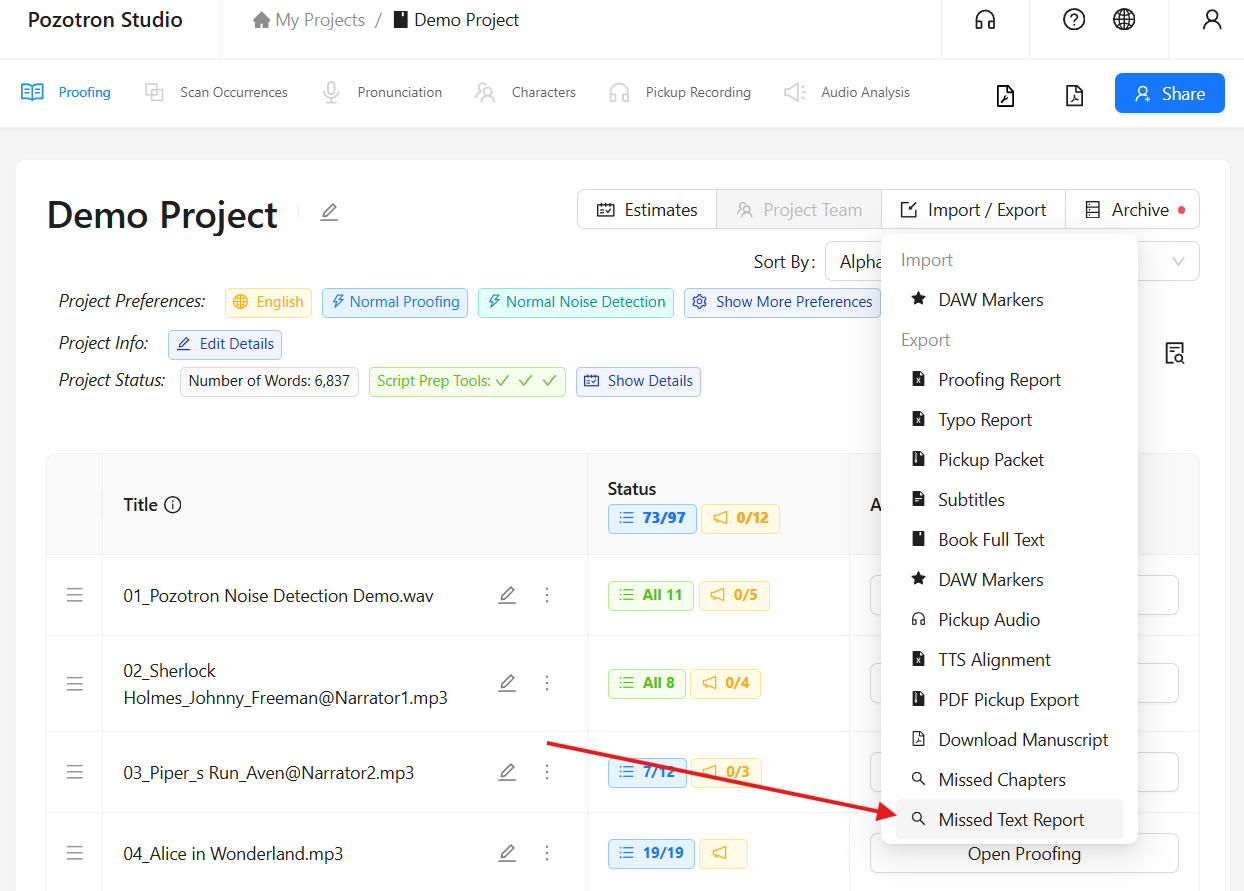This screenshot has height=891, width=1244.
Task: Click the Title info circle icon
Action: (x=173, y=505)
